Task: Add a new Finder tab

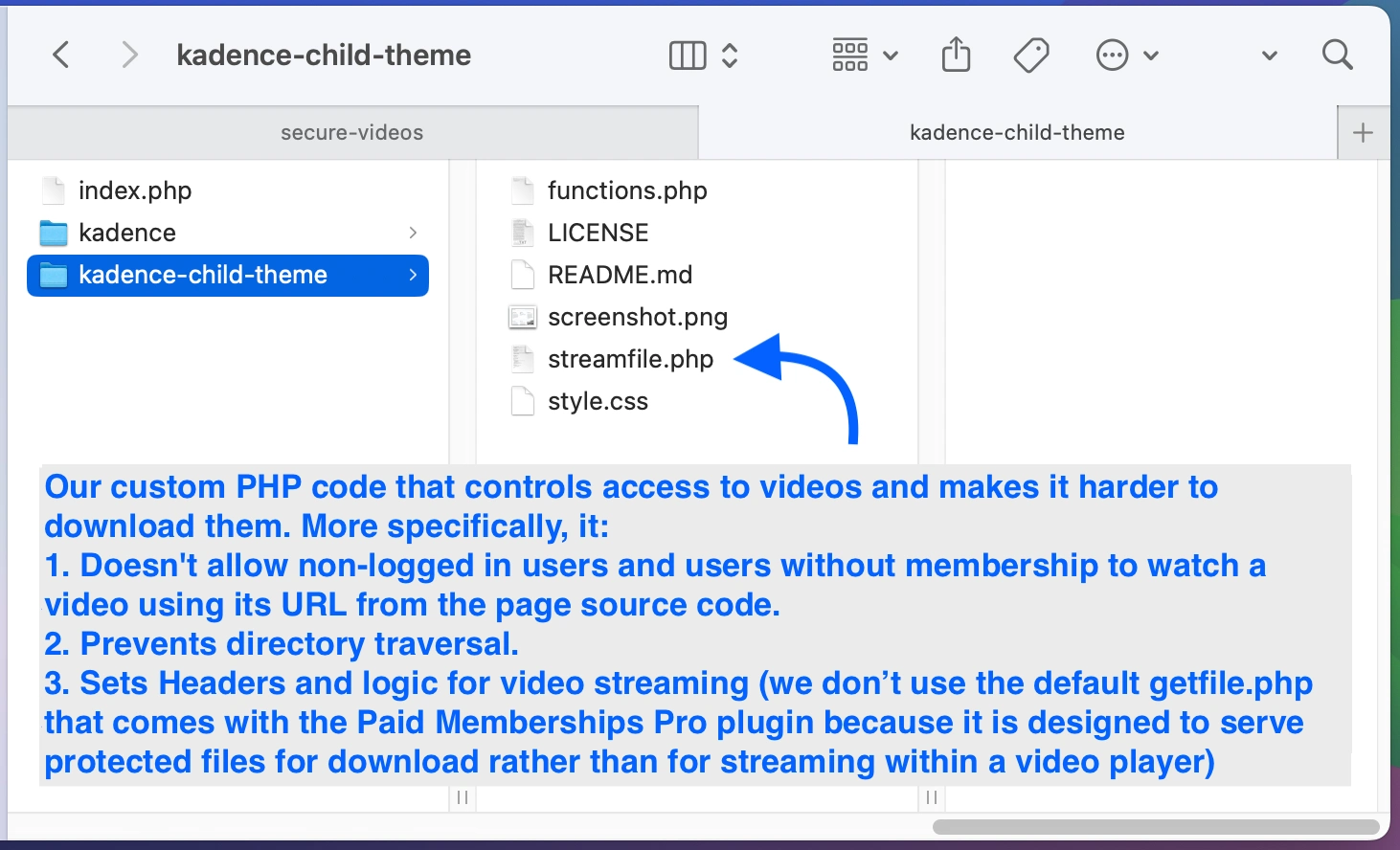Action: [1364, 132]
